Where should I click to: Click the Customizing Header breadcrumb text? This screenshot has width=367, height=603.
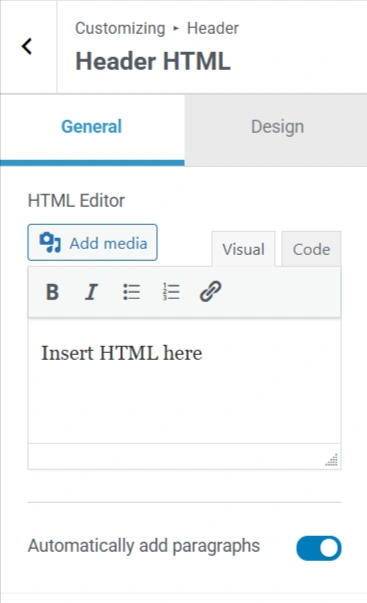[x=157, y=28]
